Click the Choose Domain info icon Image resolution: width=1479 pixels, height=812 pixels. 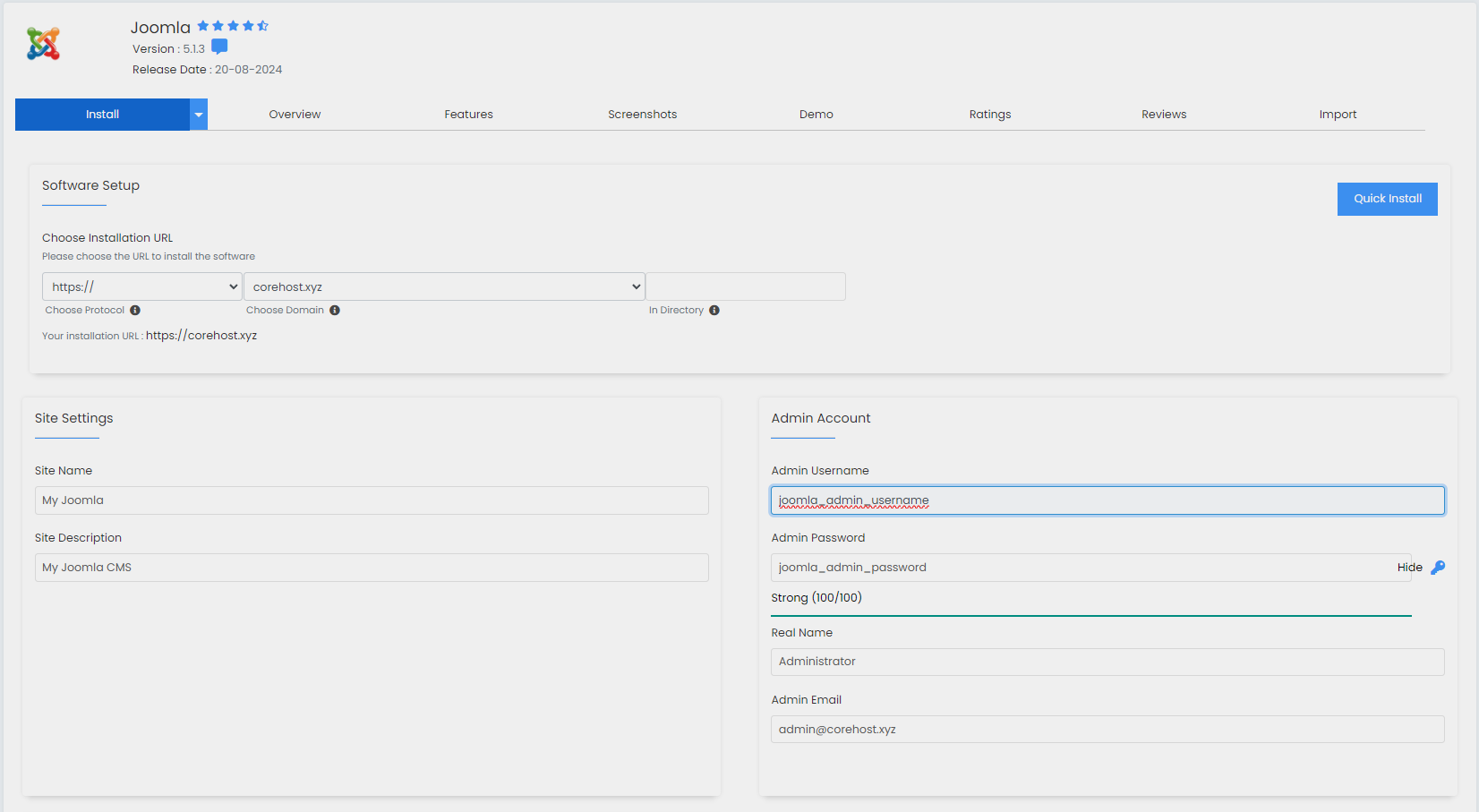[x=335, y=311]
